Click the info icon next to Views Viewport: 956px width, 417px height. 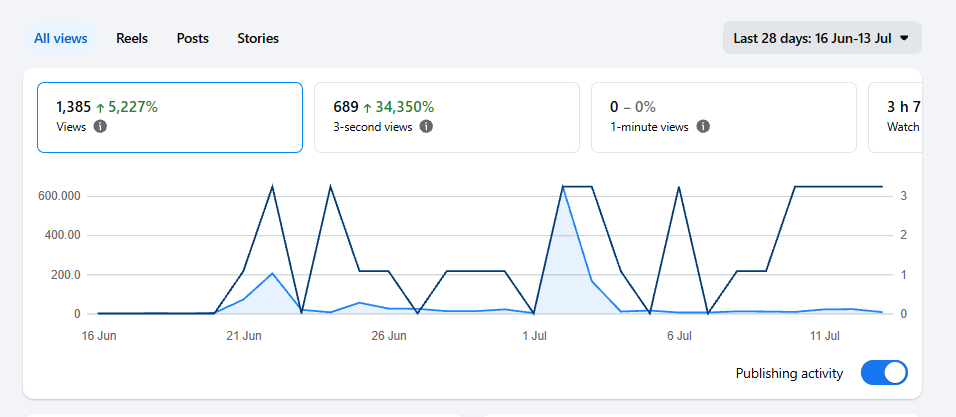click(x=101, y=127)
